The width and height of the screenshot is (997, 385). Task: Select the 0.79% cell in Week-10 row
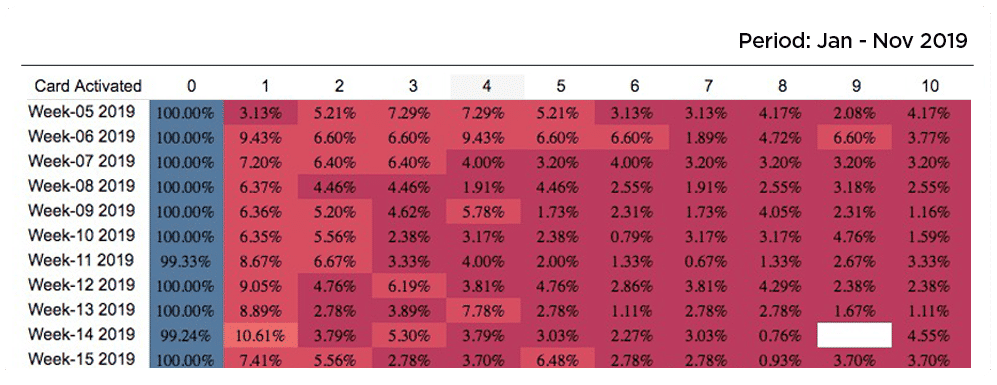tap(632, 235)
